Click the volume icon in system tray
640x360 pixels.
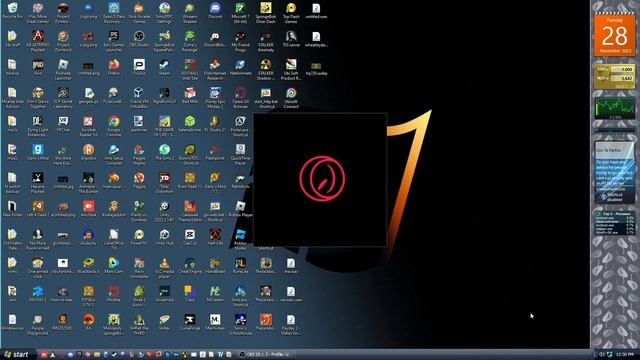click(x=602, y=354)
